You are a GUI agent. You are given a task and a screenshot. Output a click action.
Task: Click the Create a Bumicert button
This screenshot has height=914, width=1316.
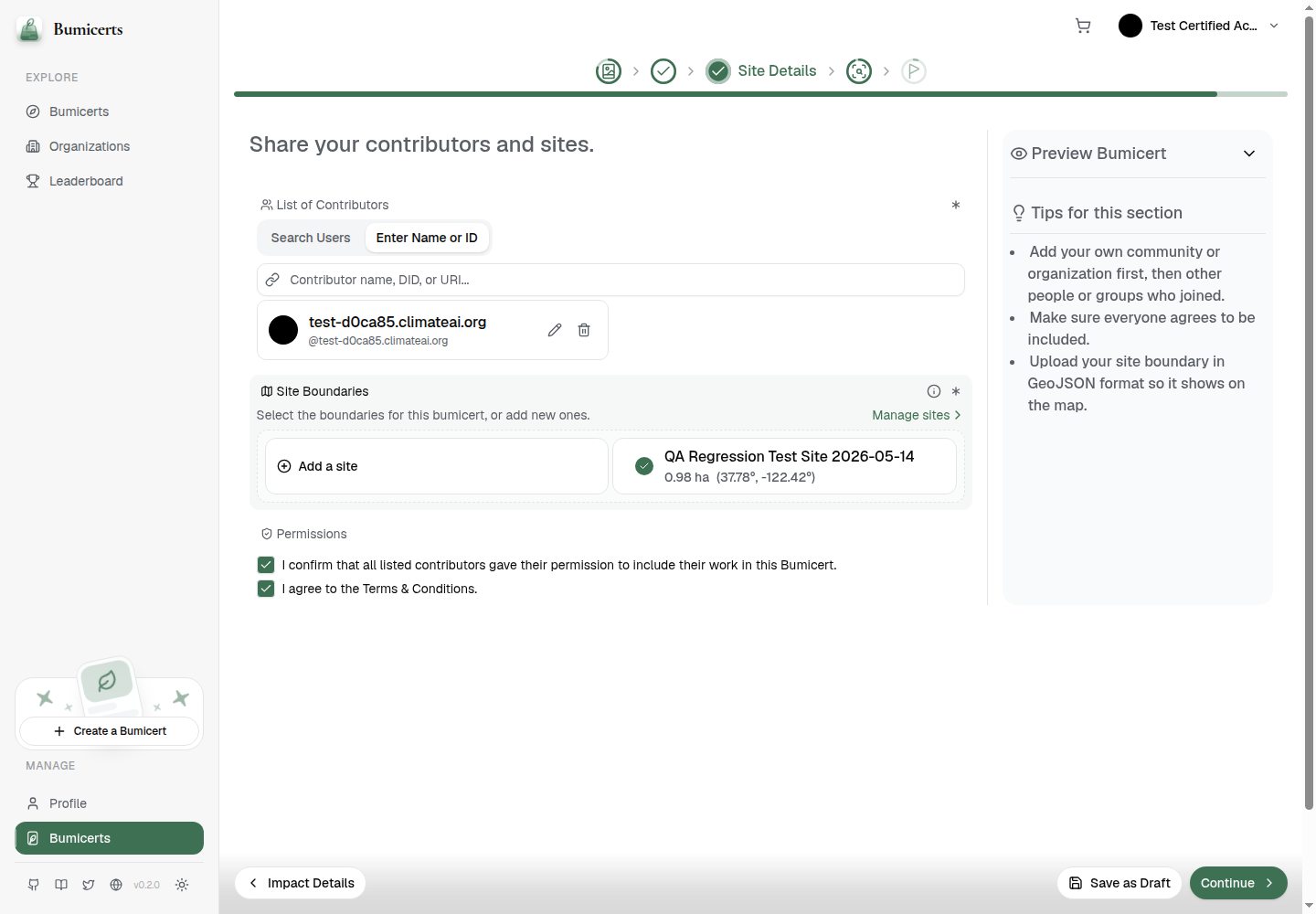109,731
